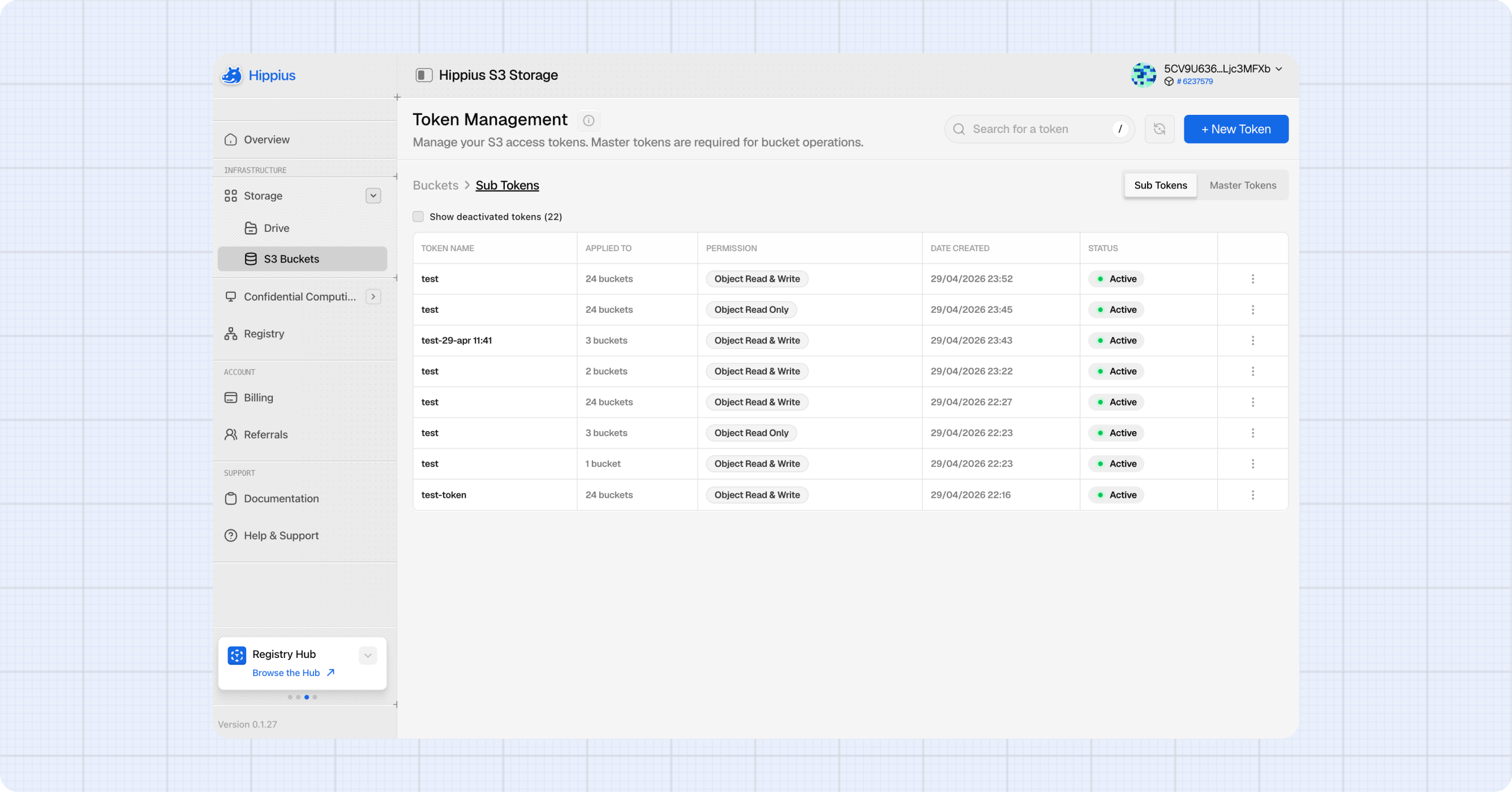This screenshot has height=792, width=1512.
Task: Focus the Search for a token field
Action: pos(1039,129)
